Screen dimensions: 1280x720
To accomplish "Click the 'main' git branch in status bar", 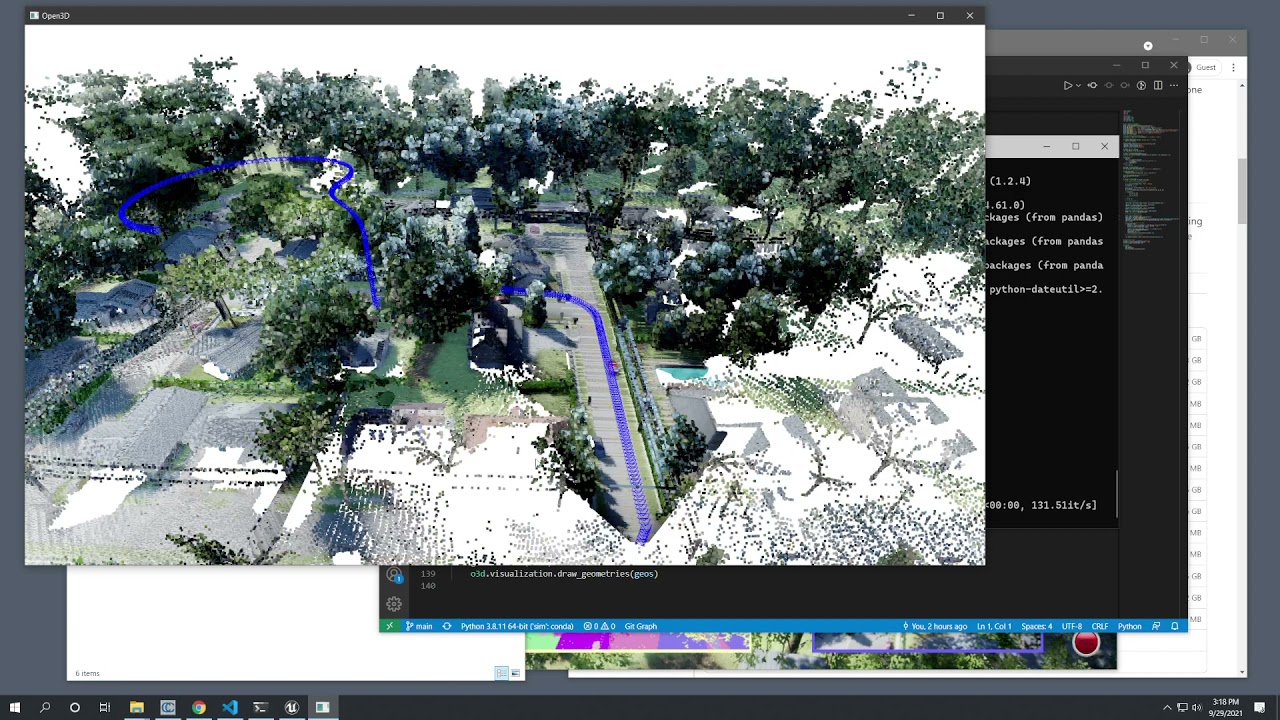I will 419,626.
